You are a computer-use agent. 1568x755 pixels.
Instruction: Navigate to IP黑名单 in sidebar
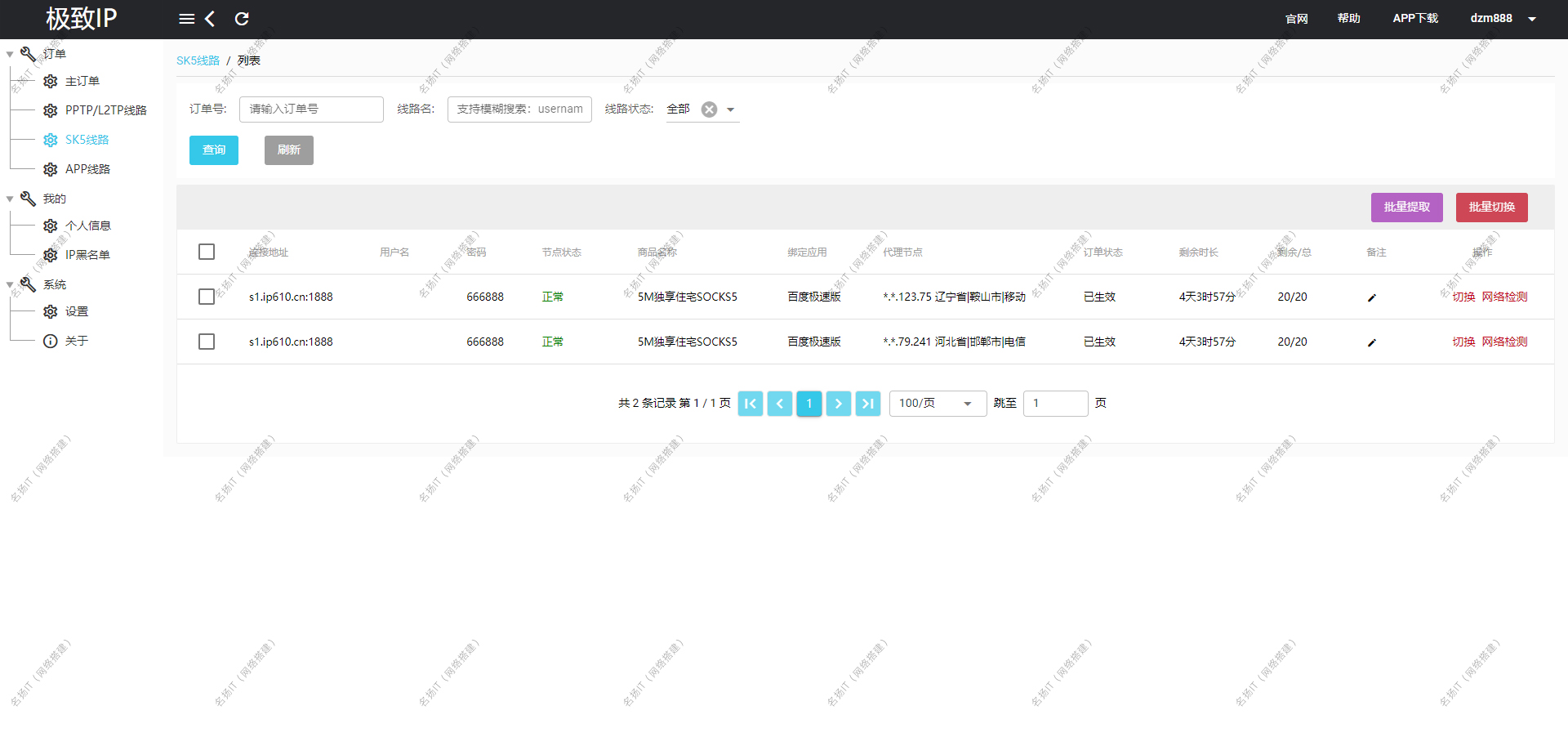(87, 255)
